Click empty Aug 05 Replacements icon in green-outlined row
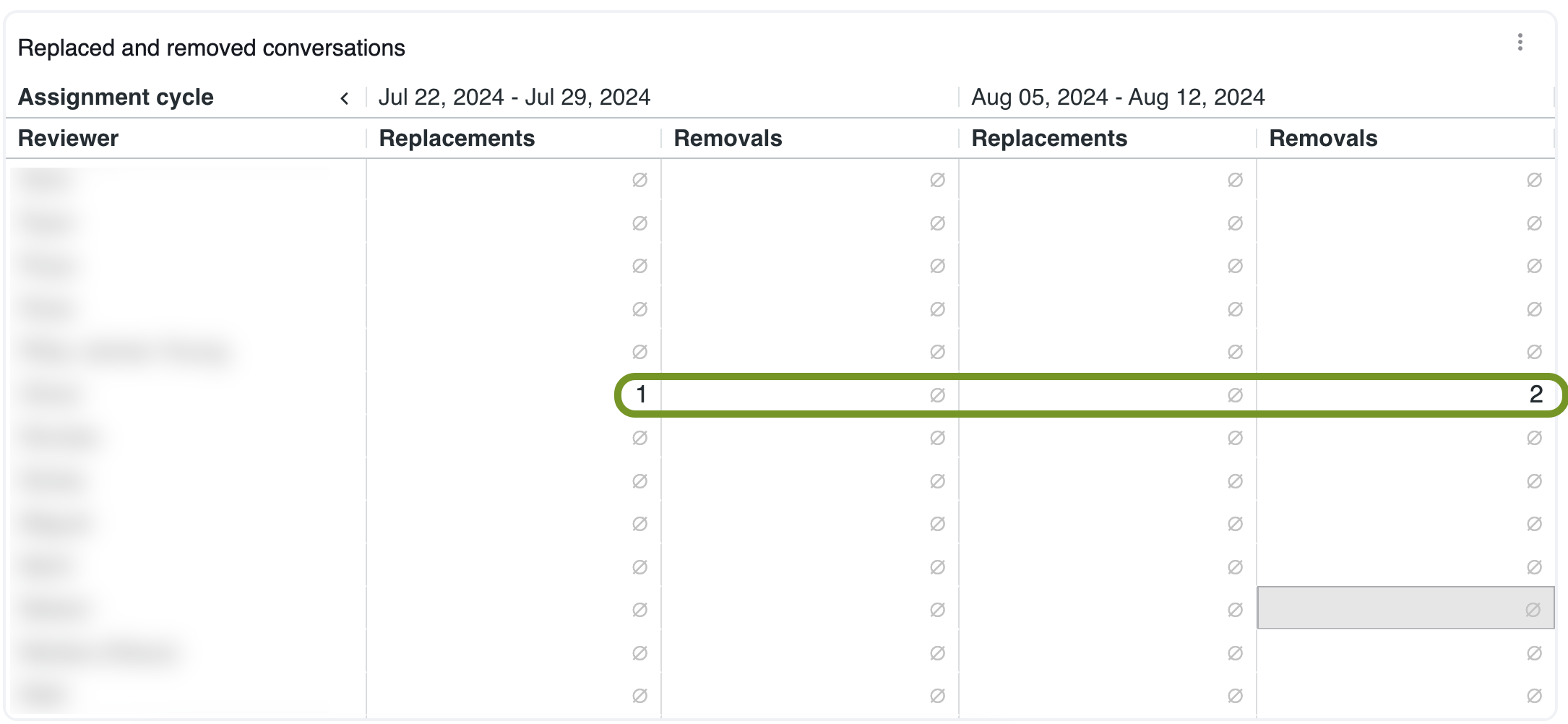 1235,395
